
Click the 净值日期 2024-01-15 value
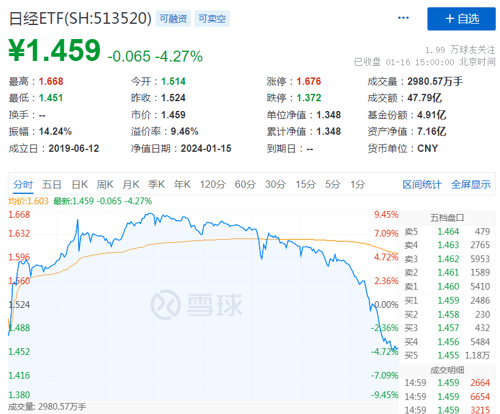click(206, 148)
